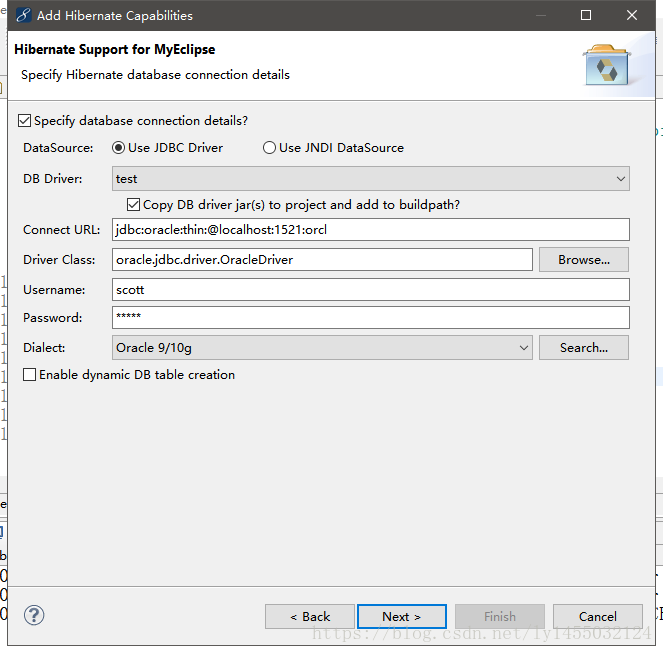Click the MyEclipse icon in the title bar

coord(23,15)
